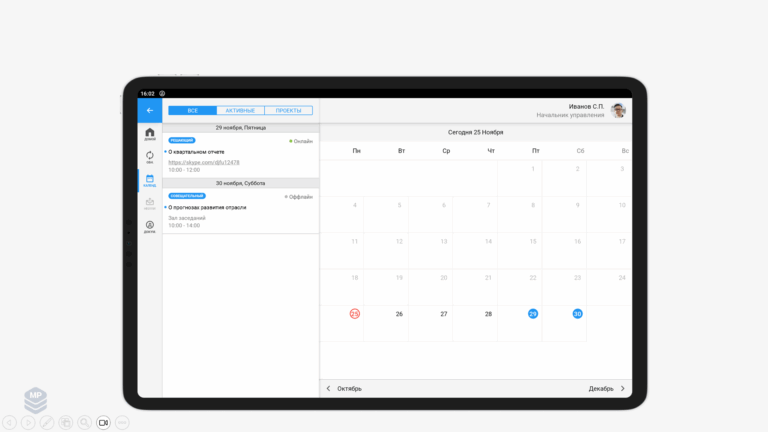Open the Home section in sidebar
The width and height of the screenshot is (768, 432).
(x=150, y=134)
